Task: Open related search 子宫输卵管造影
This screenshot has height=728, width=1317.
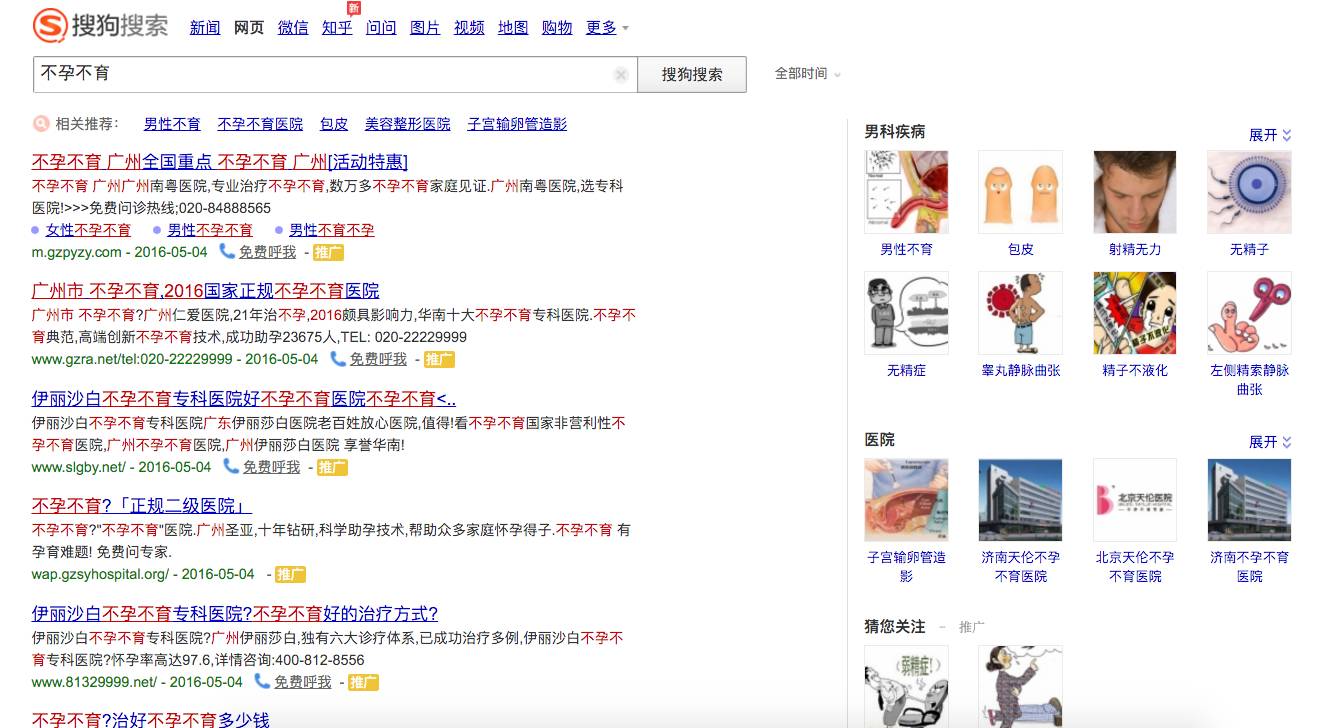Action: (x=517, y=124)
